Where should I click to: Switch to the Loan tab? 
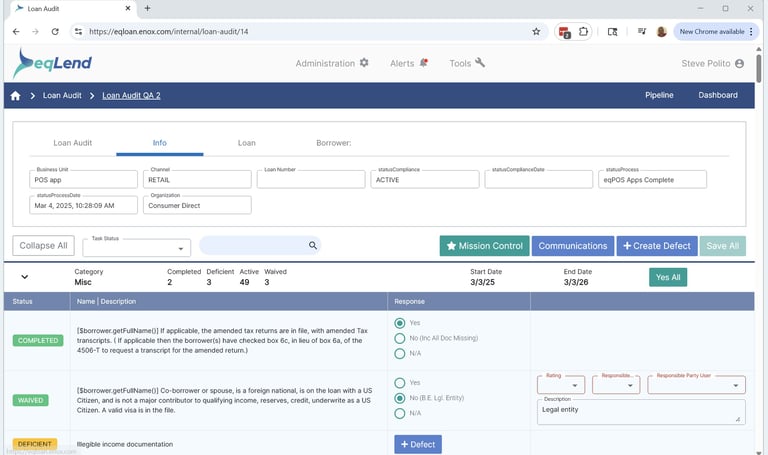[246, 143]
